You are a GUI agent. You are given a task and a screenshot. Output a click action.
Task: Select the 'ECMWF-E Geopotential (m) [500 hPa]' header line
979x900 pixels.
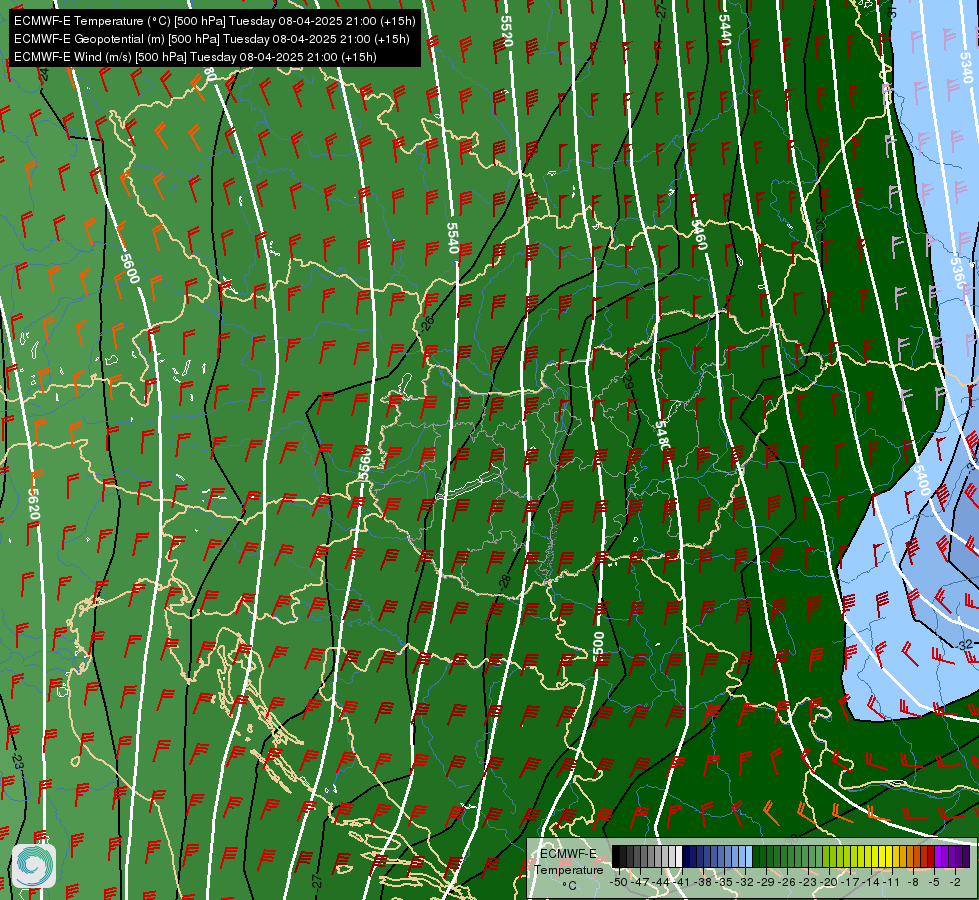212,39
